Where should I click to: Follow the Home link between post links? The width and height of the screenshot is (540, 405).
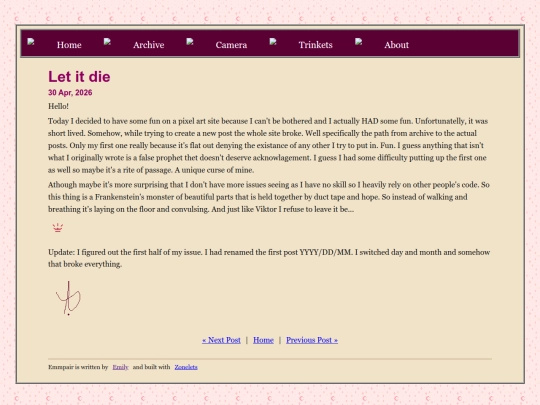263,340
